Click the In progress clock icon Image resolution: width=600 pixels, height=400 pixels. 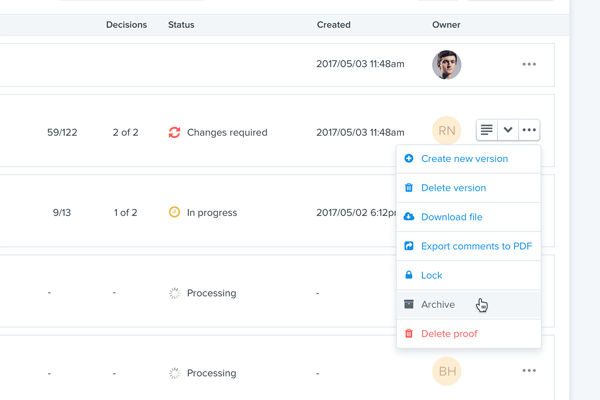[174, 212]
